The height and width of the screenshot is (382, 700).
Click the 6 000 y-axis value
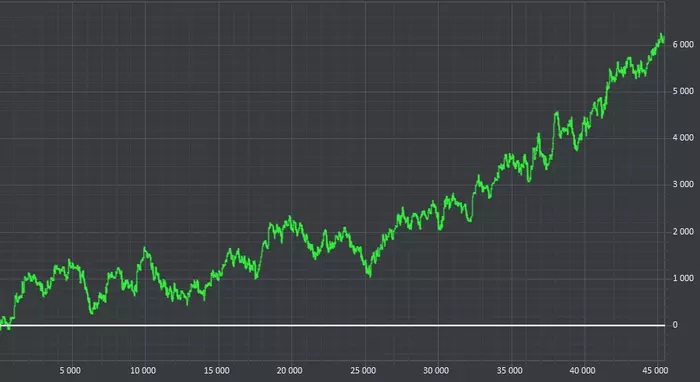tap(683, 44)
